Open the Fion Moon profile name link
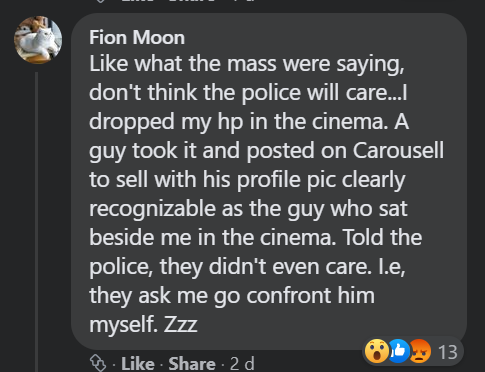This screenshot has height=372, width=485. pyautogui.click(x=137, y=37)
